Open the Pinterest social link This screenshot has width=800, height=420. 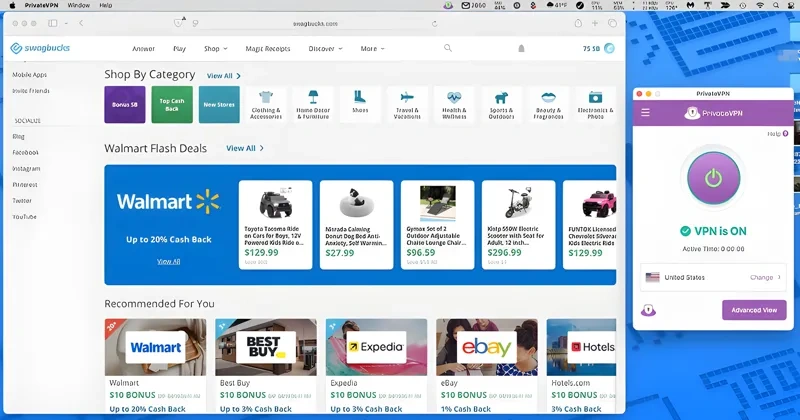(x=25, y=184)
